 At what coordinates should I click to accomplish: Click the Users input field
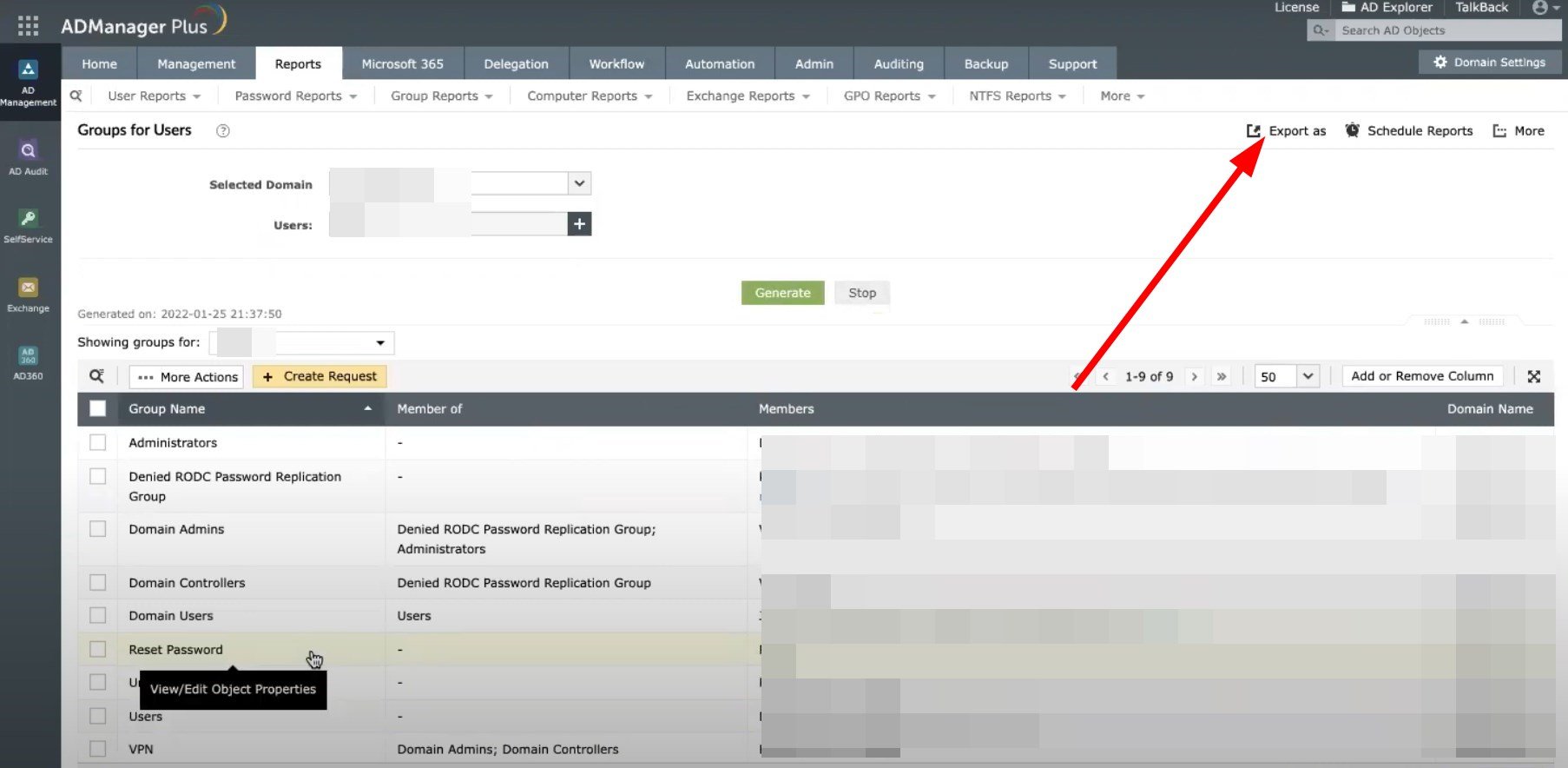(x=448, y=224)
